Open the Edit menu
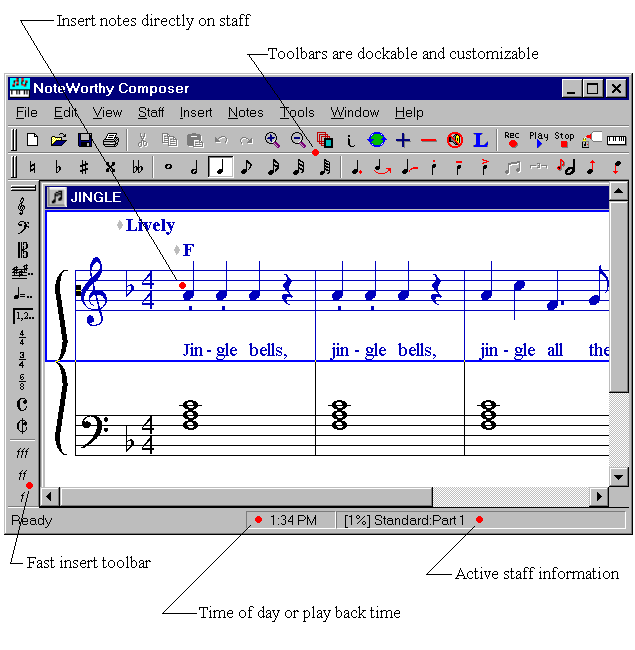The width and height of the screenshot is (635, 650). tap(65, 112)
